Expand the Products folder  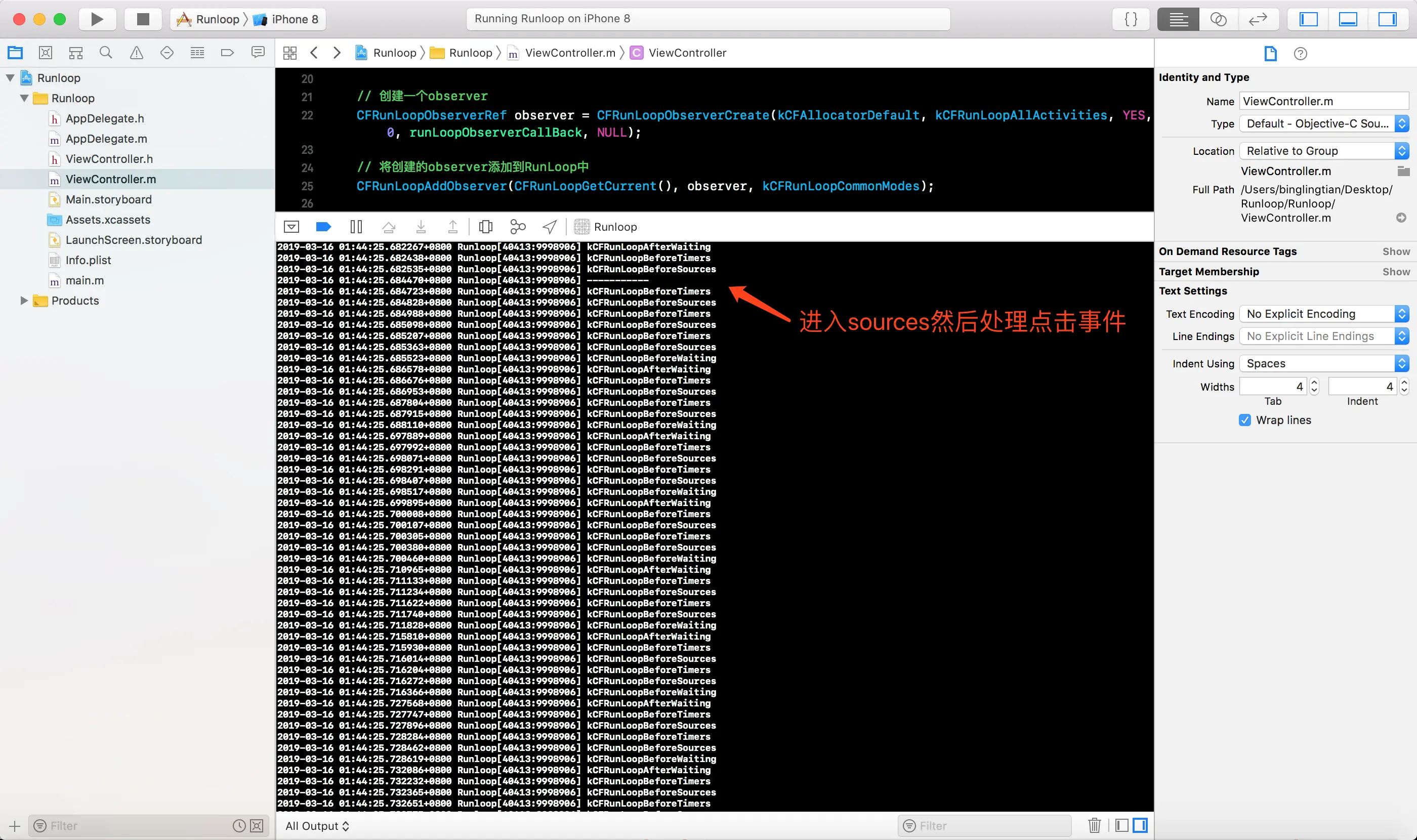[24, 301]
